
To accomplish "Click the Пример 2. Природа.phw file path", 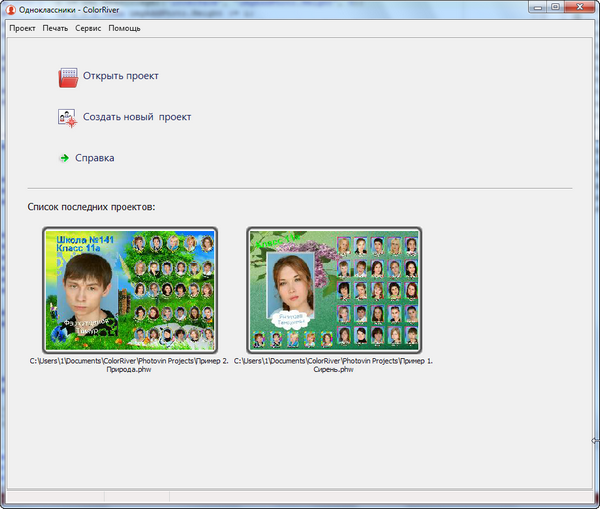I will tap(129, 365).
